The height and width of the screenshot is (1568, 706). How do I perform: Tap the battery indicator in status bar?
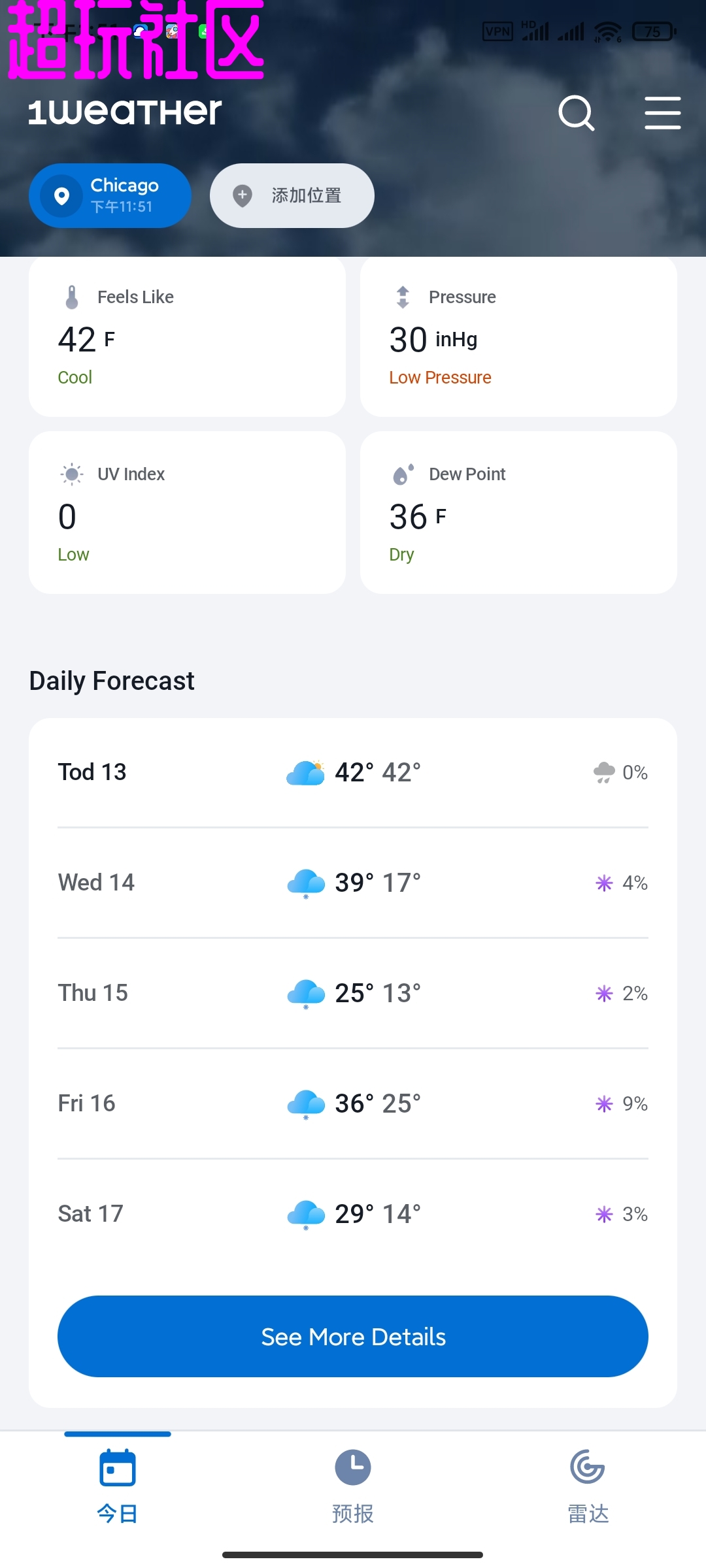pos(653,31)
